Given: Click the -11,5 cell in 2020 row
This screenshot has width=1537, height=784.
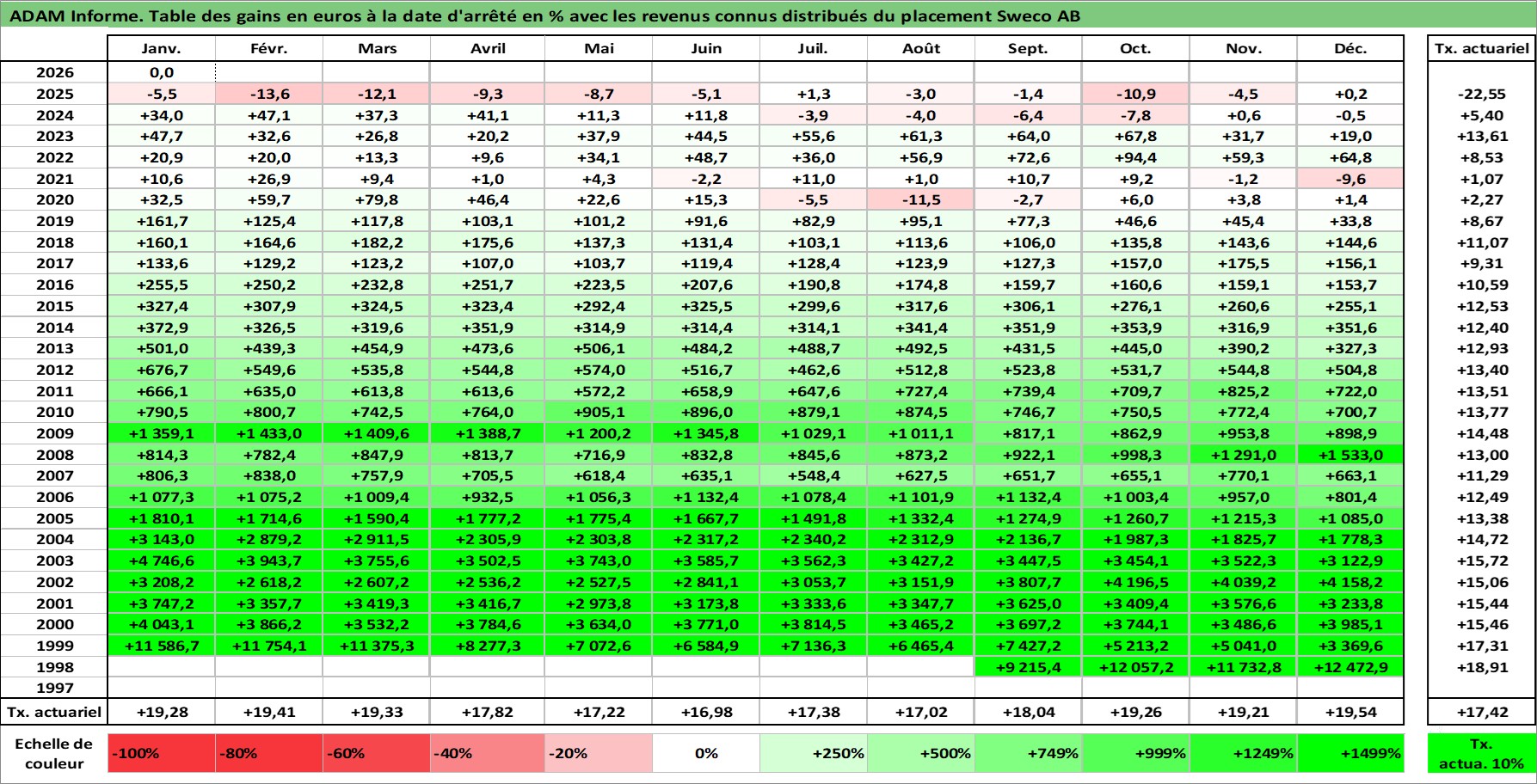Looking at the screenshot, I should [x=921, y=199].
